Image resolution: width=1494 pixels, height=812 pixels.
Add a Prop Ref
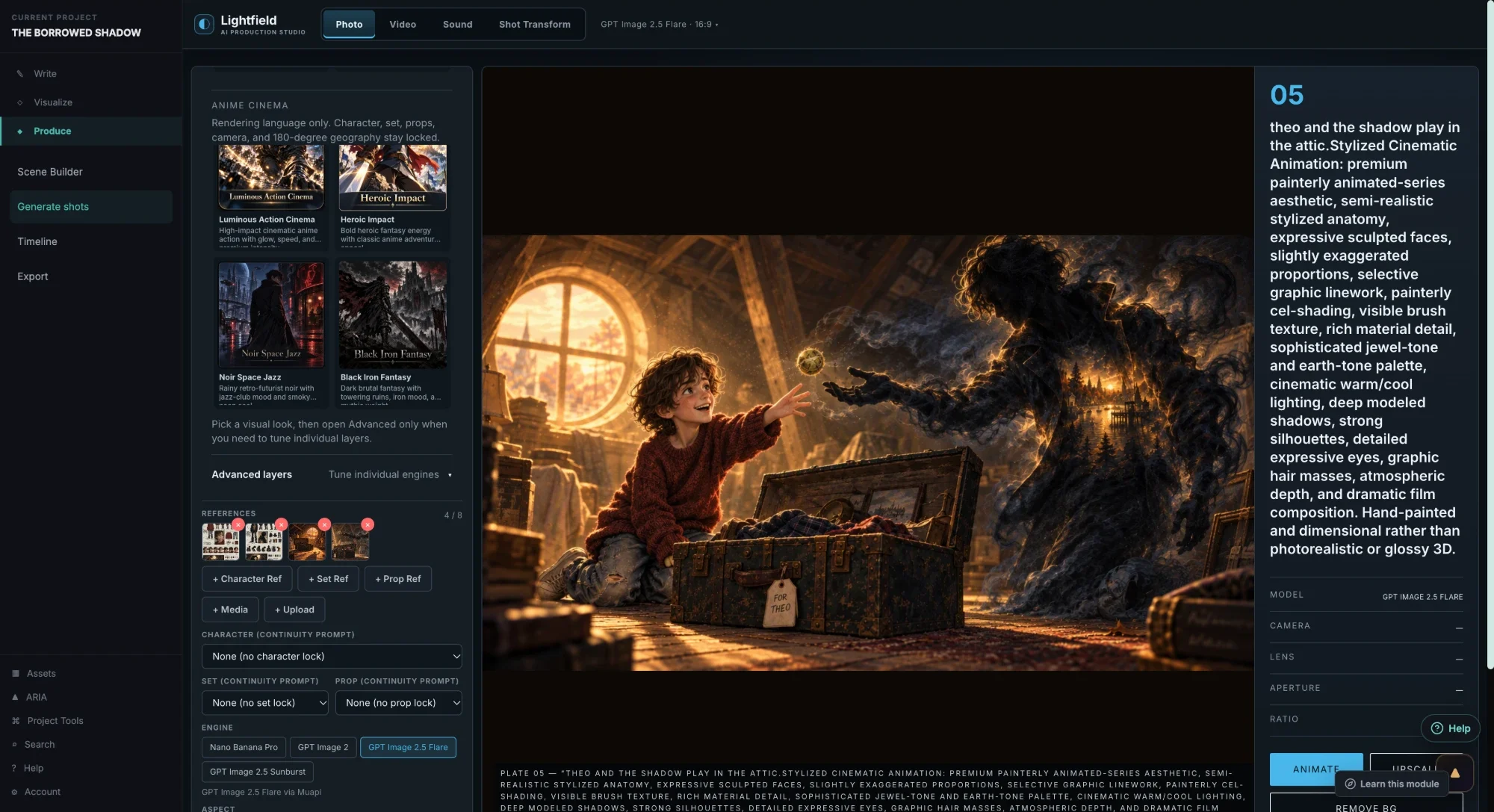click(398, 579)
